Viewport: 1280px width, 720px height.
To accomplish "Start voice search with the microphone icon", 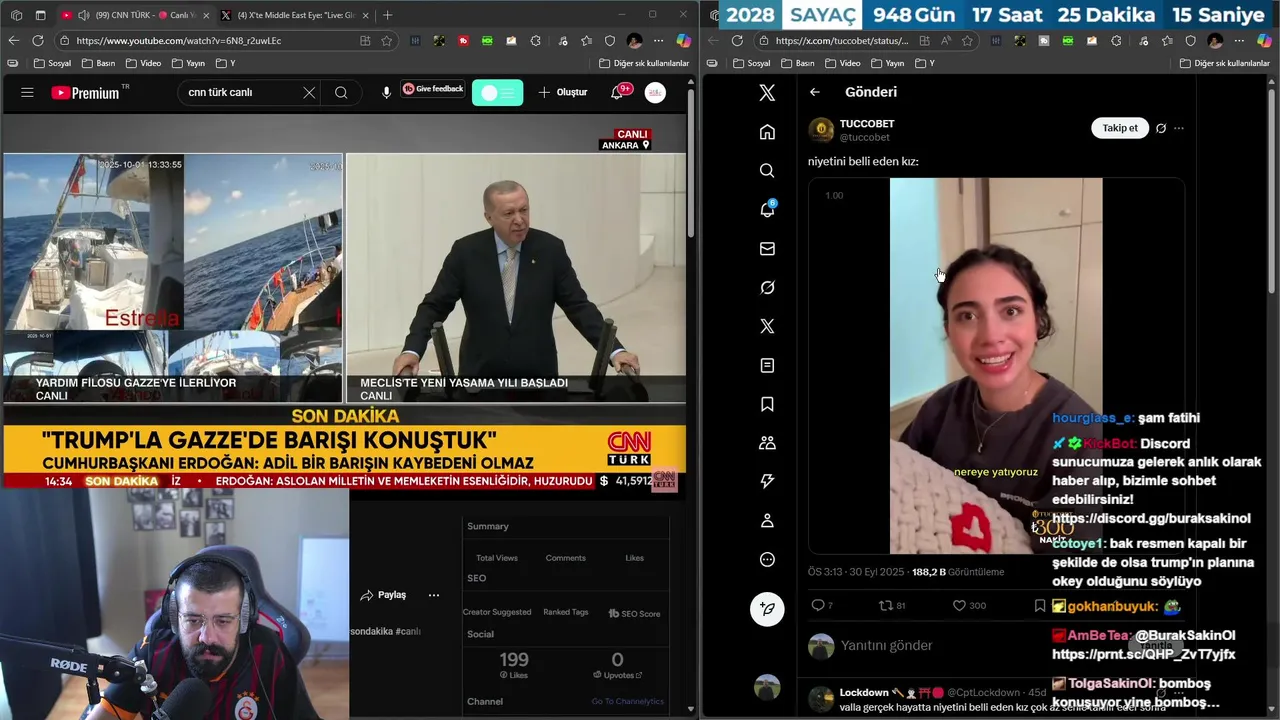I will point(386,93).
